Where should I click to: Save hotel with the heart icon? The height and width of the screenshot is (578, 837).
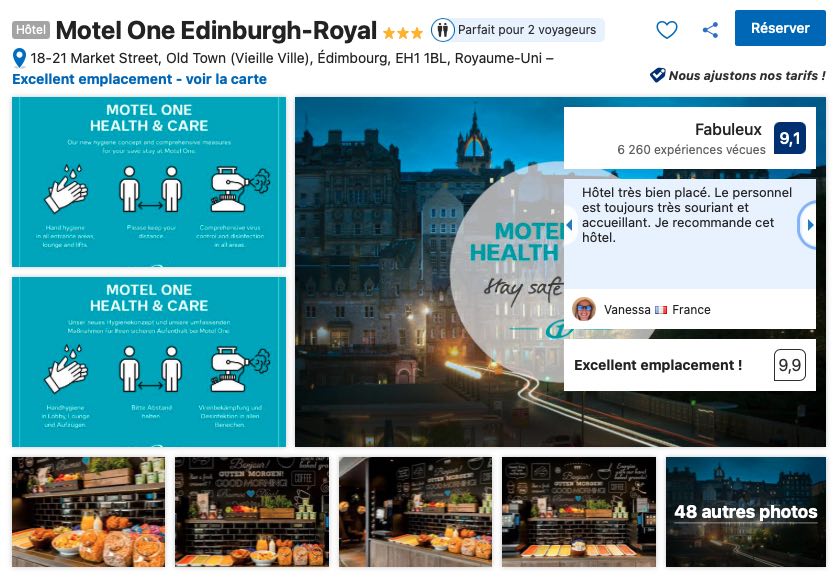(666, 29)
